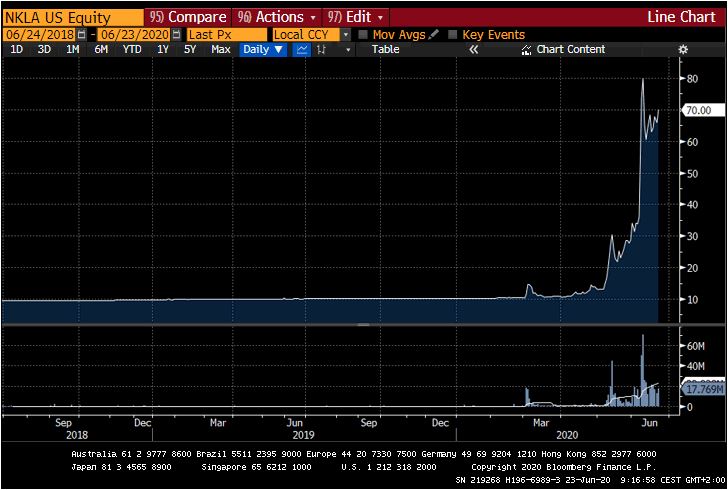Click Copyright 2020 Bloomberg Finance L.P. text
The image size is (728, 490).
[x=564, y=467]
